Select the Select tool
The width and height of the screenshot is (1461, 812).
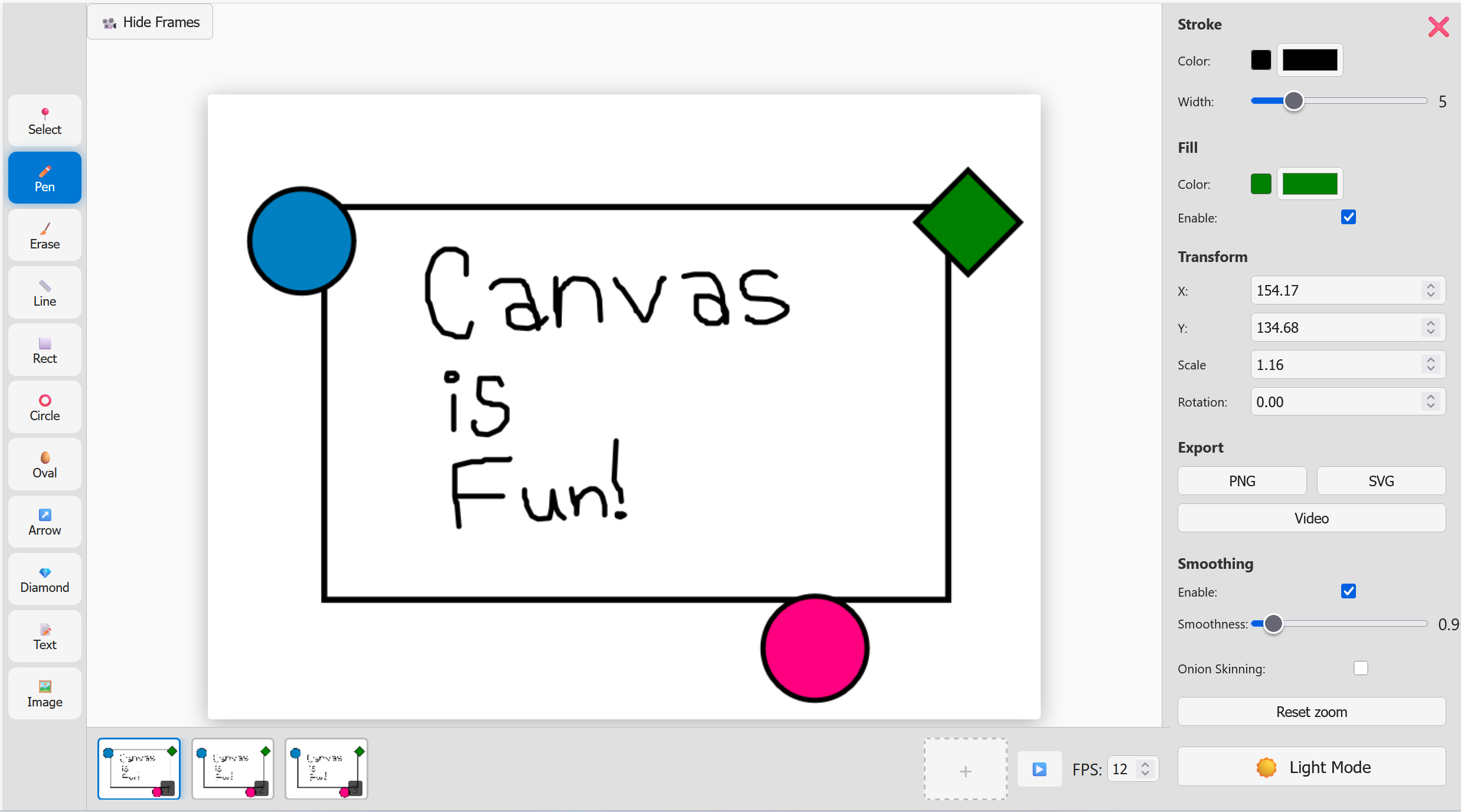pos(44,120)
